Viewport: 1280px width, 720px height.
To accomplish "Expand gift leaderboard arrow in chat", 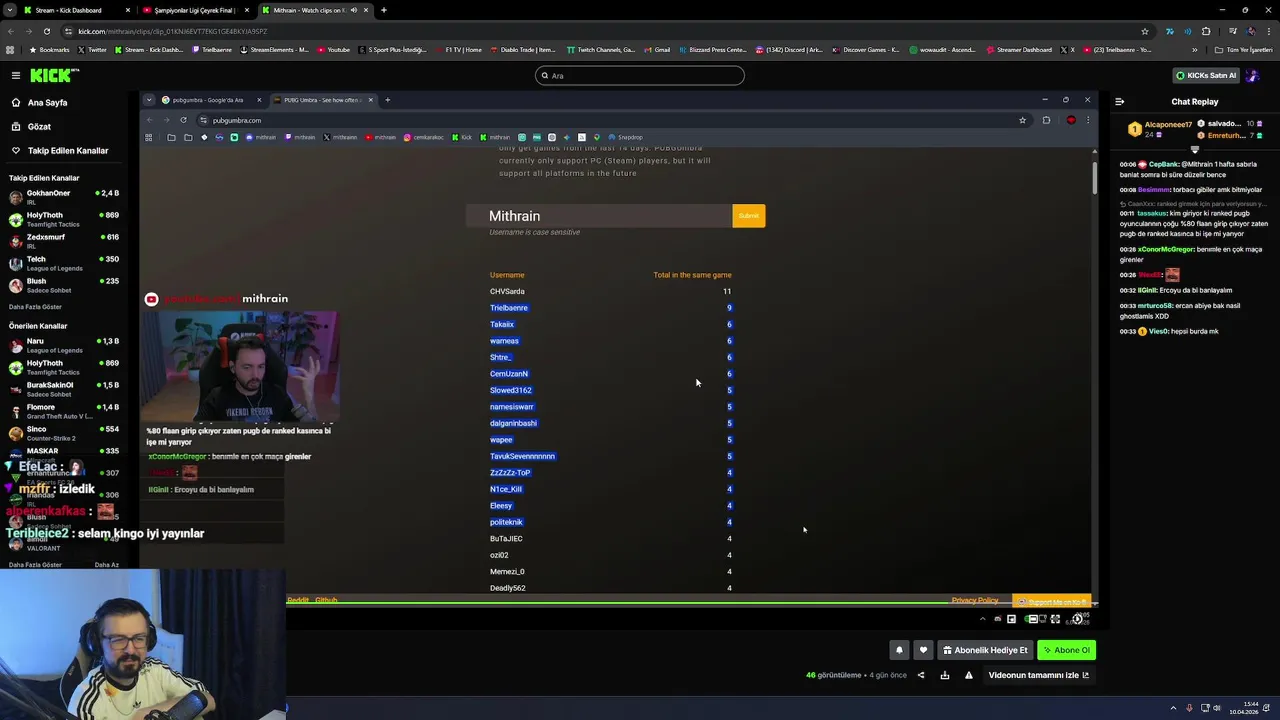I will pos(1195,150).
